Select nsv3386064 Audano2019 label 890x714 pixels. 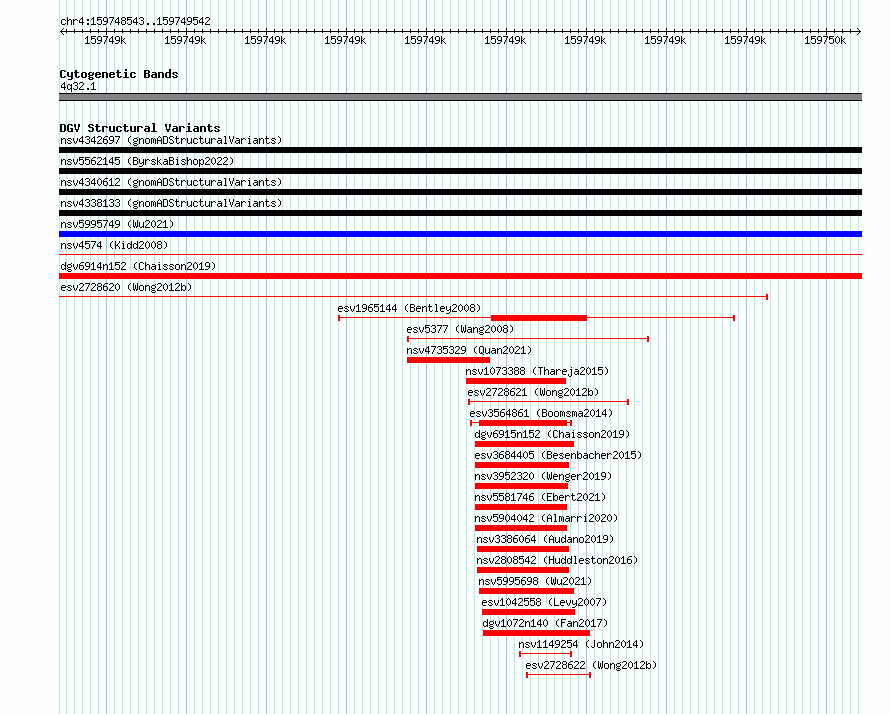545,539
